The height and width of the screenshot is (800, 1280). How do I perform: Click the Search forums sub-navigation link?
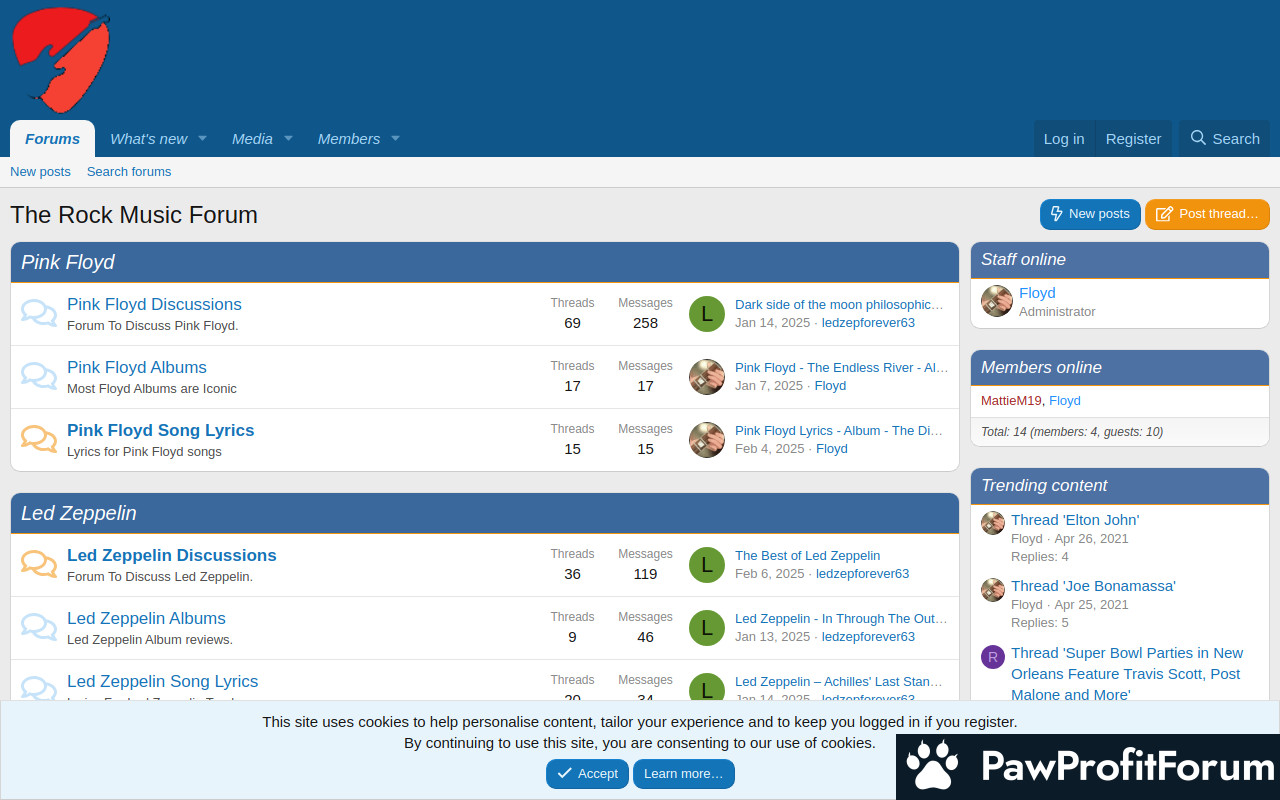pos(129,172)
